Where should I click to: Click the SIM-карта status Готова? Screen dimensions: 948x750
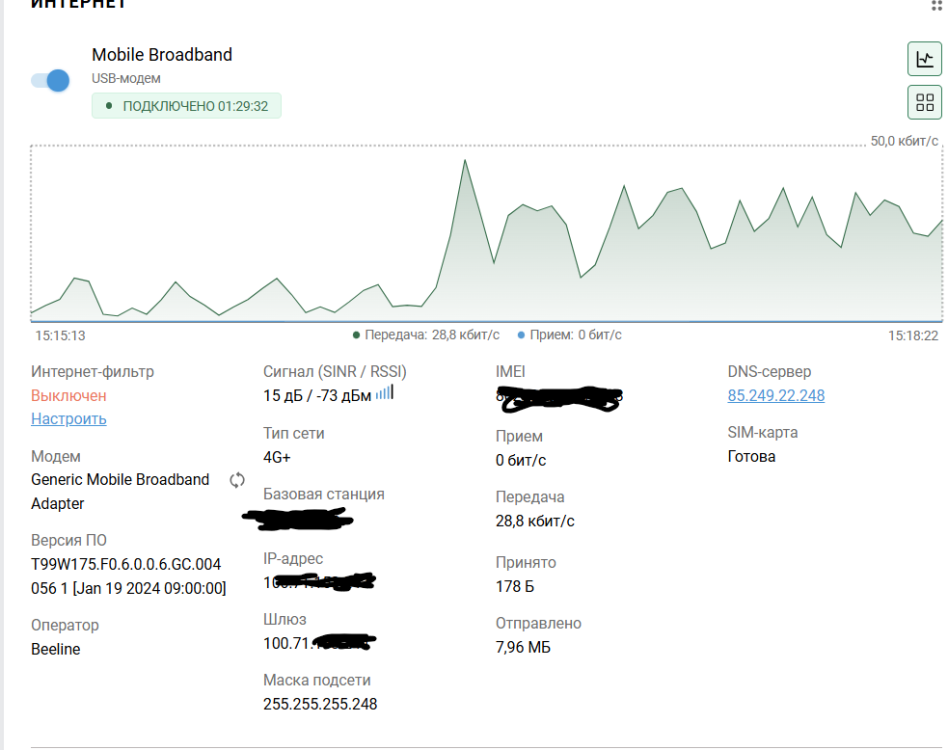pyautogui.click(x=753, y=456)
